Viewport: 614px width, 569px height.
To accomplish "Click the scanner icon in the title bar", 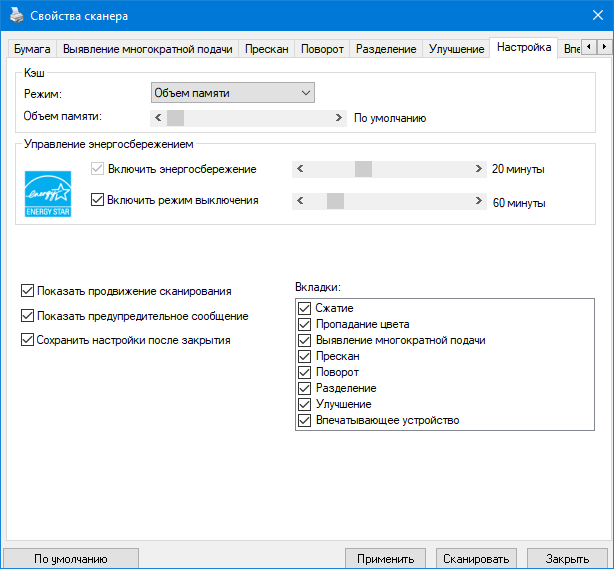I will tap(16, 15).
